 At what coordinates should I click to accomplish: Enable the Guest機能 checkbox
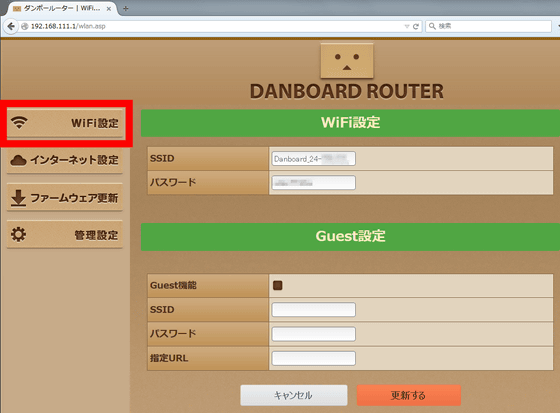click(x=278, y=285)
